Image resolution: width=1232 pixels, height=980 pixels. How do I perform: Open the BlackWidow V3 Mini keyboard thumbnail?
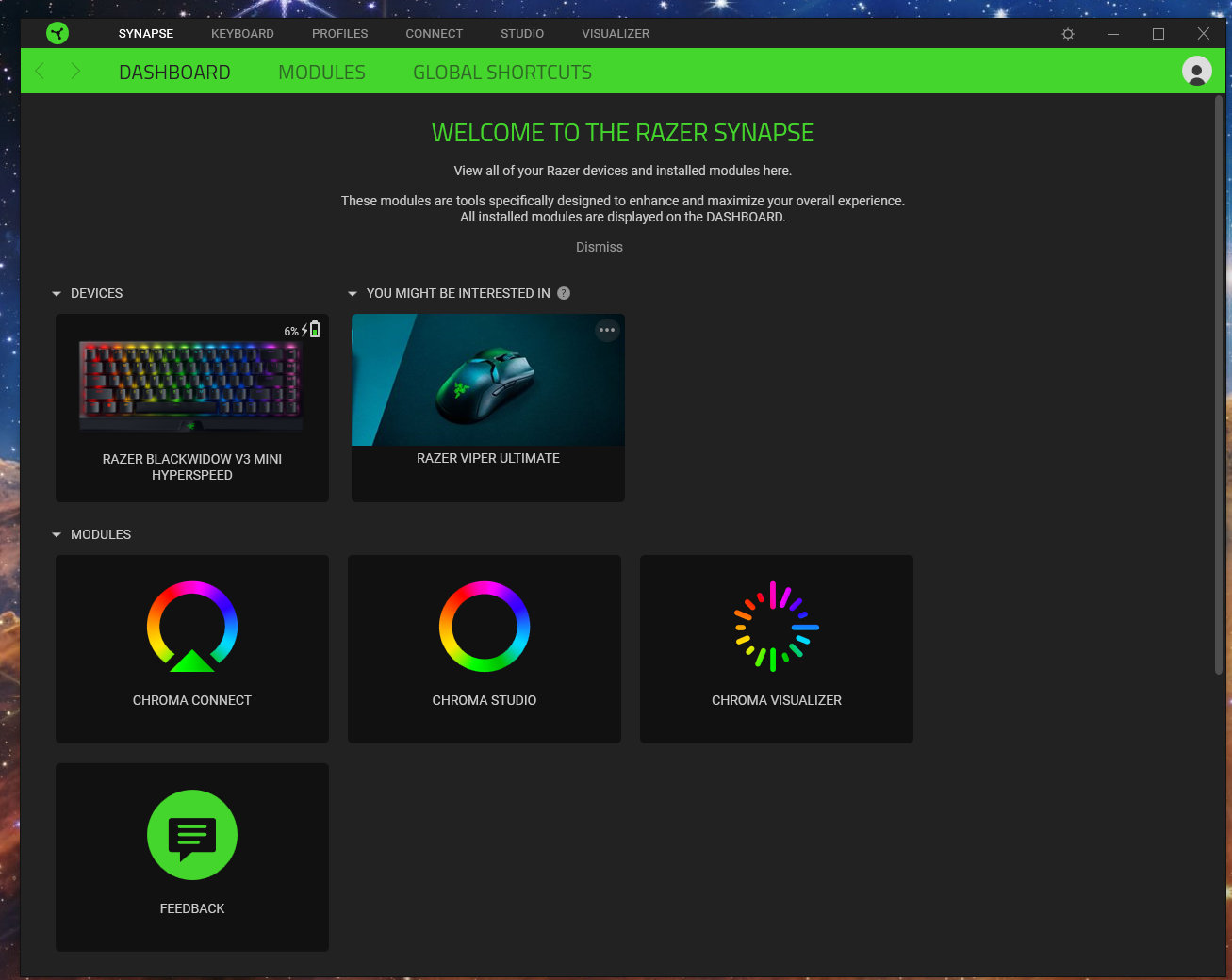click(191, 387)
